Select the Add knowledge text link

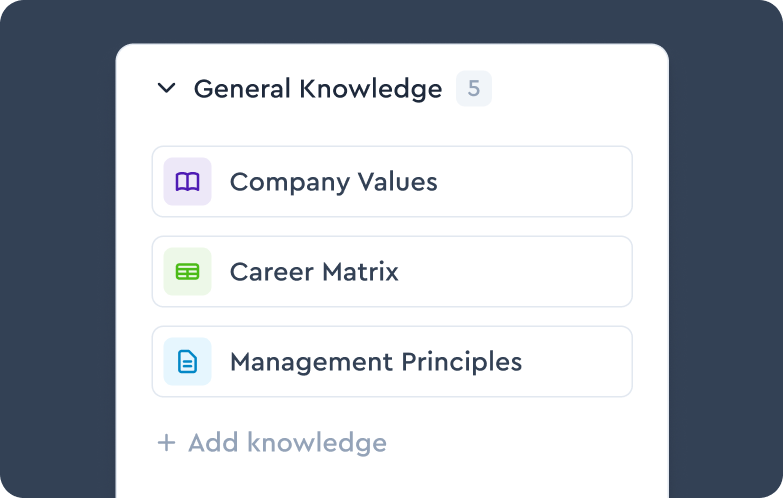[287, 443]
